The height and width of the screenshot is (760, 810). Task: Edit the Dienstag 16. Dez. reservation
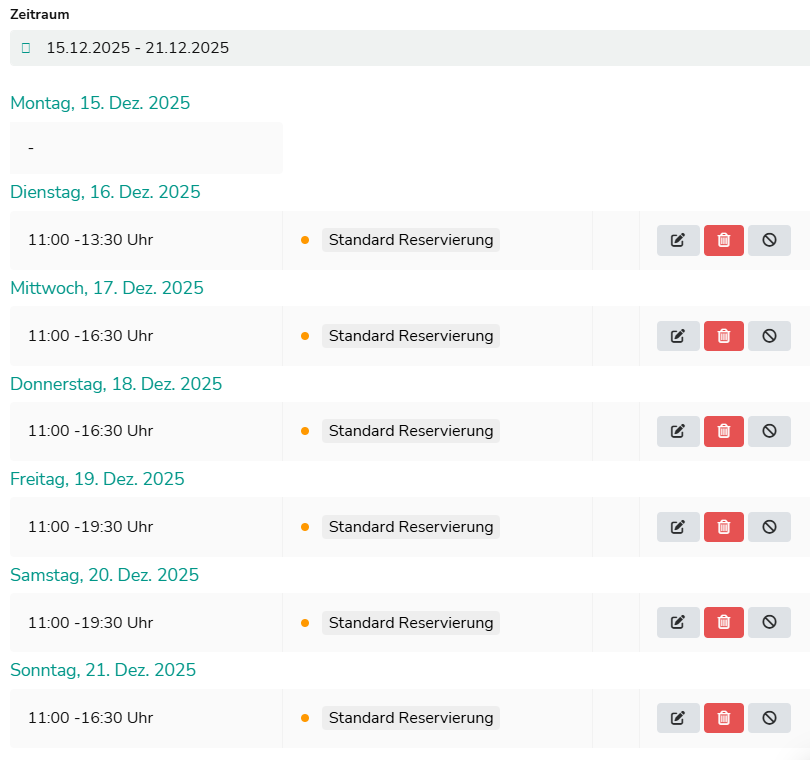[678, 240]
